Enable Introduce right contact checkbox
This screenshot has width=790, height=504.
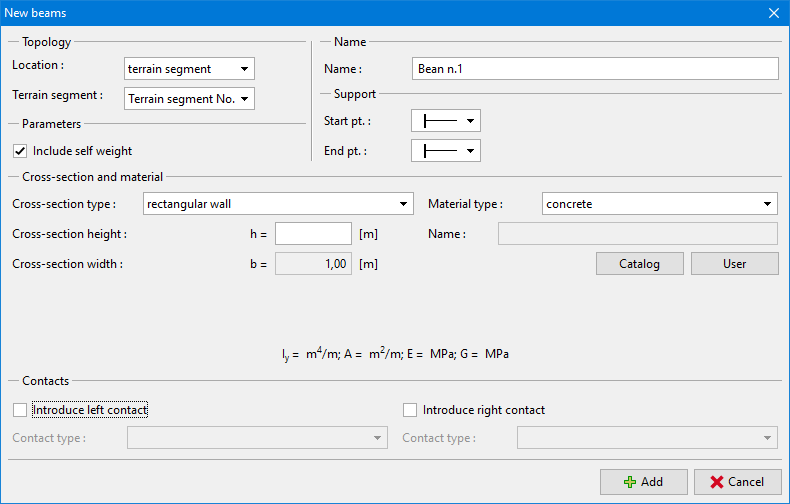click(x=410, y=410)
